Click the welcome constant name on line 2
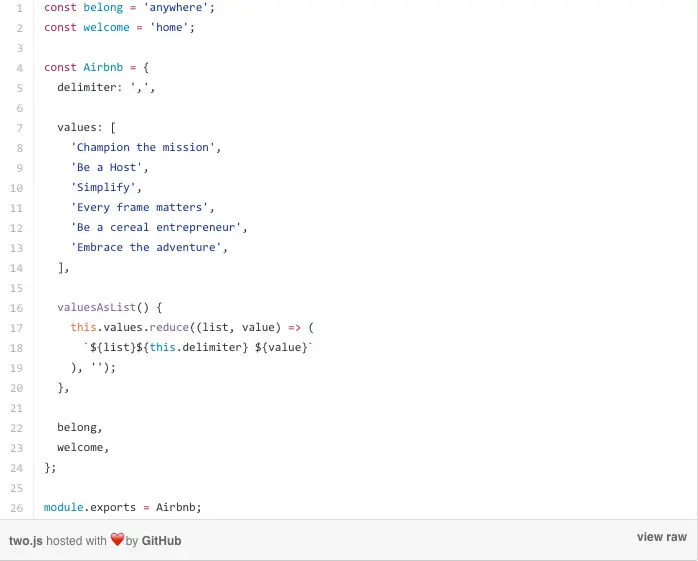This screenshot has width=698, height=561. [x=106, y=28]
